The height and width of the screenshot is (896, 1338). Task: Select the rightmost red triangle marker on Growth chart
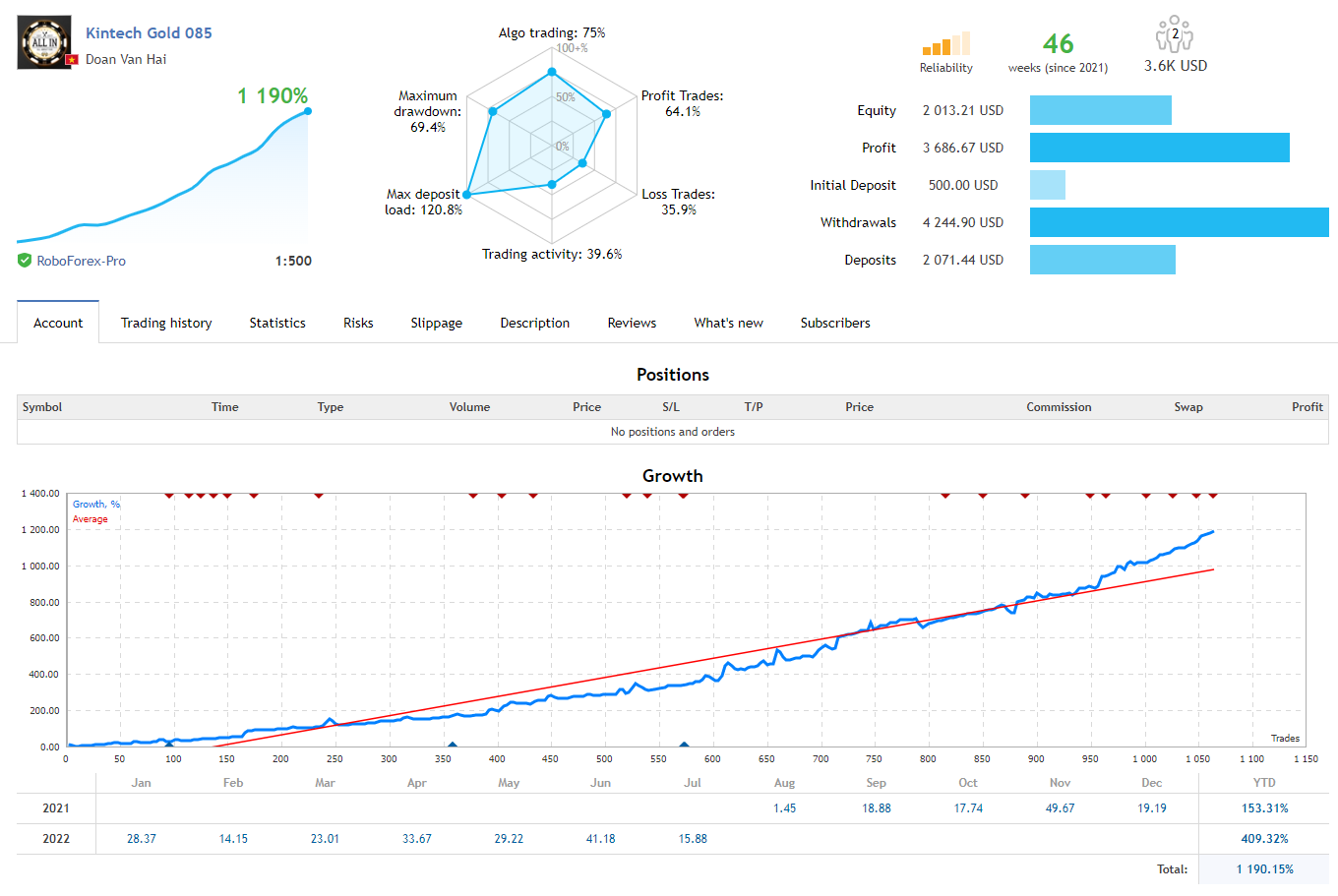point(1213,496)
